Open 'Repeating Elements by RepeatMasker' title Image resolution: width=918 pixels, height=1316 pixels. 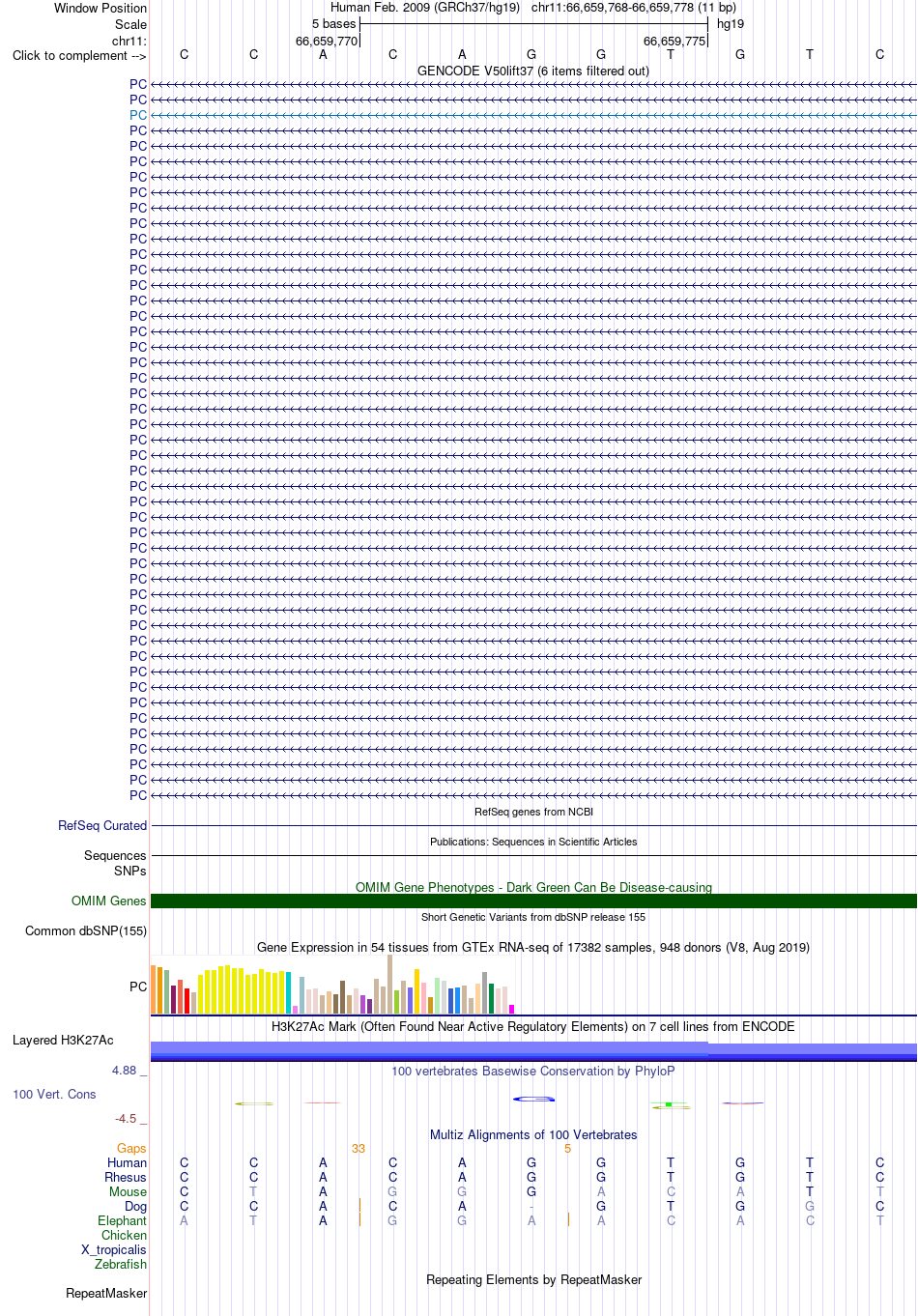pos(533,1279)
